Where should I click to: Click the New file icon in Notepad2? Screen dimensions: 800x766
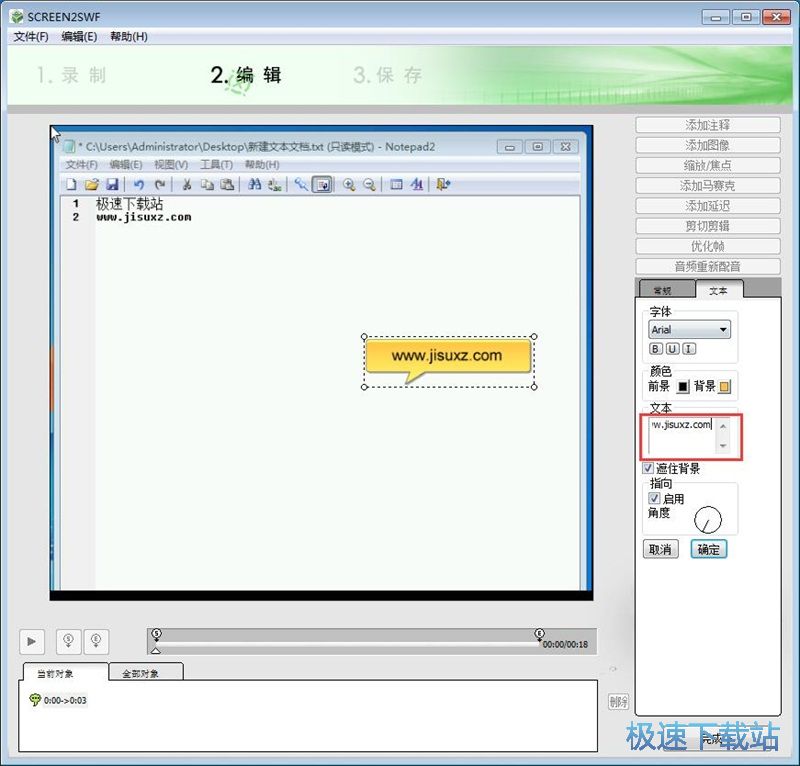pyautogui.click(x=72, y=185)
